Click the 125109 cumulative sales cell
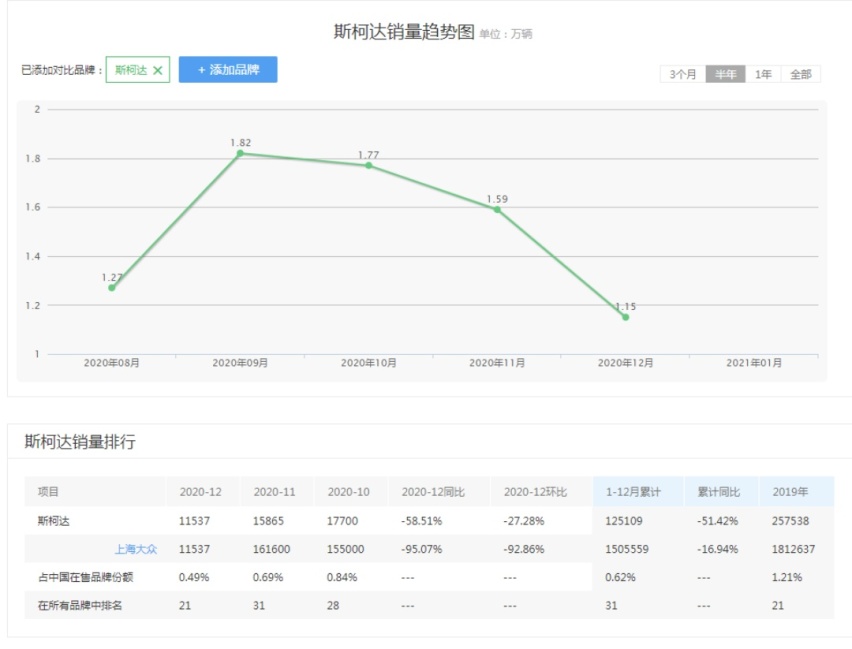Viewport: 852px width, 649px height. [624, 521]
